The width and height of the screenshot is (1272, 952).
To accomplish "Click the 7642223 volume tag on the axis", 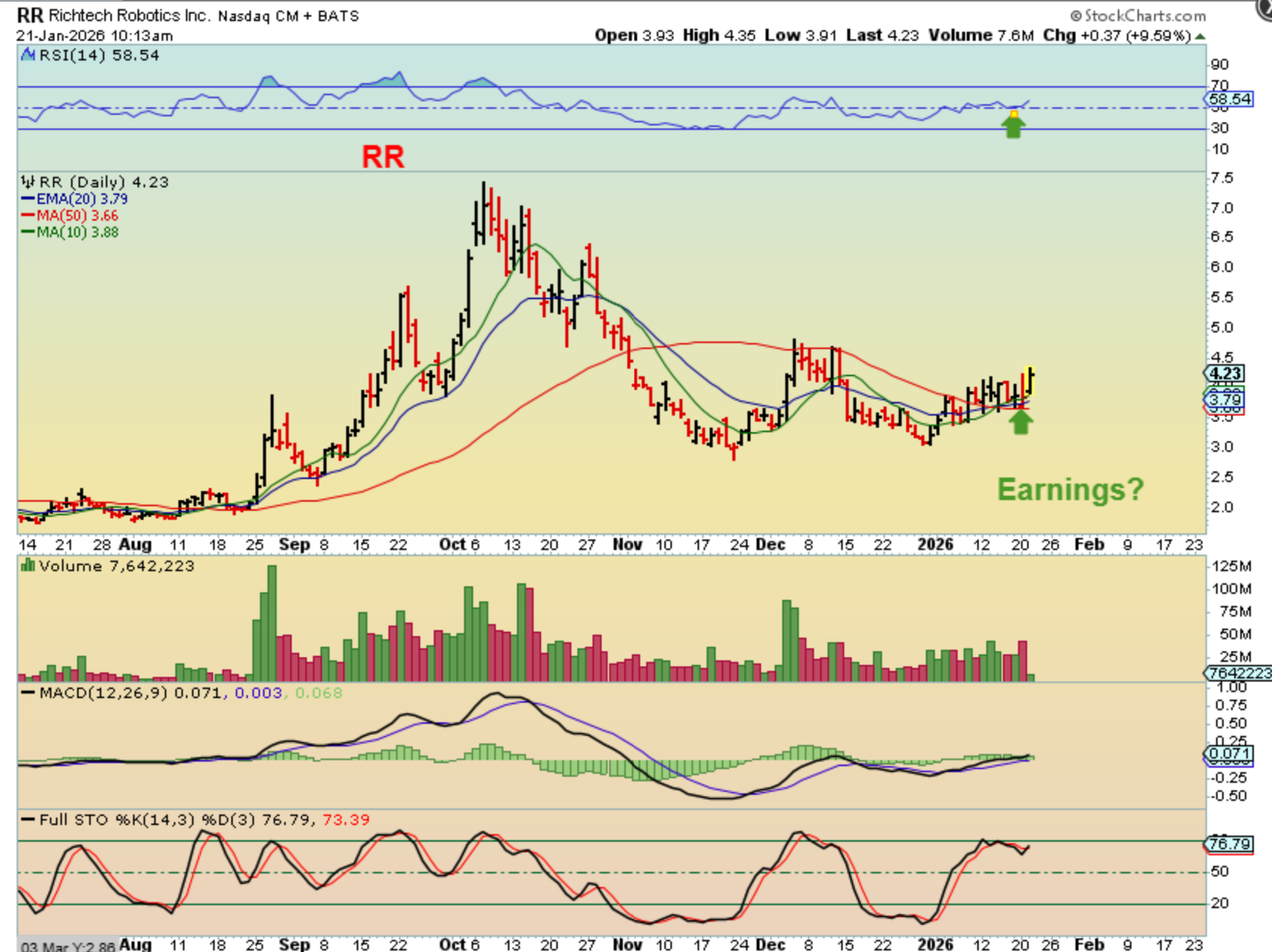I will 1238,672.
